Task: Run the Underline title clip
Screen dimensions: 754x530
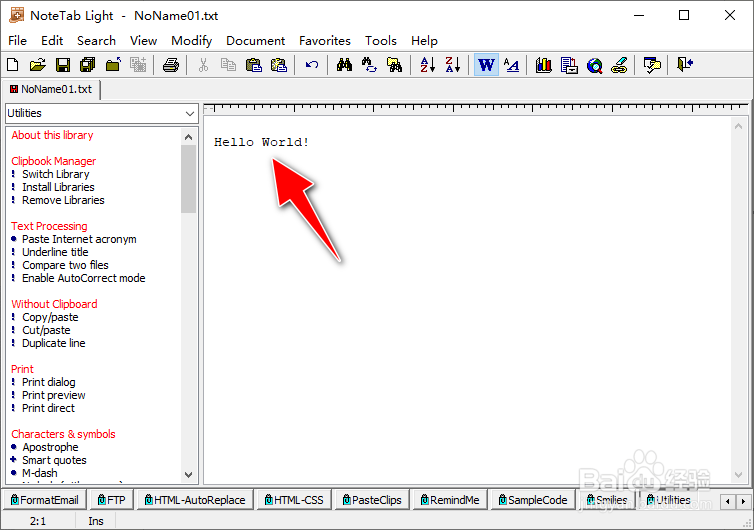Action: click(x=55, y=252)
